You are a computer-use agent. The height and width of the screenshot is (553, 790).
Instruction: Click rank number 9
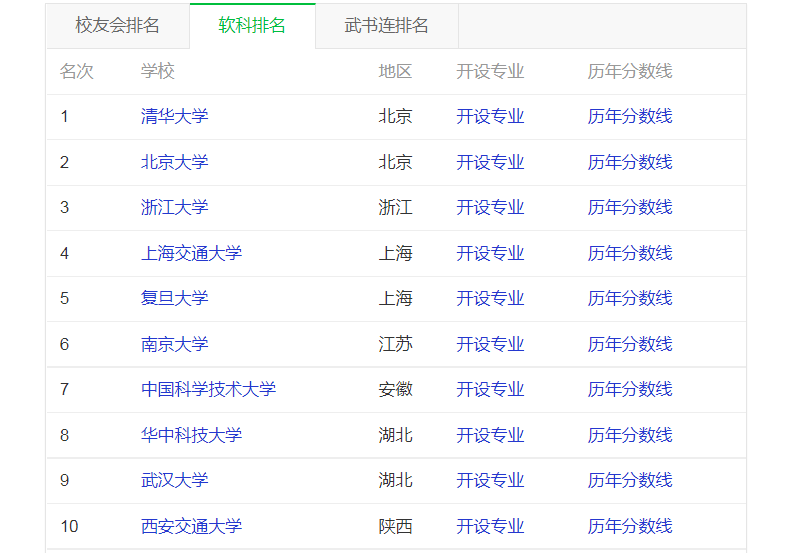point(64,481)
